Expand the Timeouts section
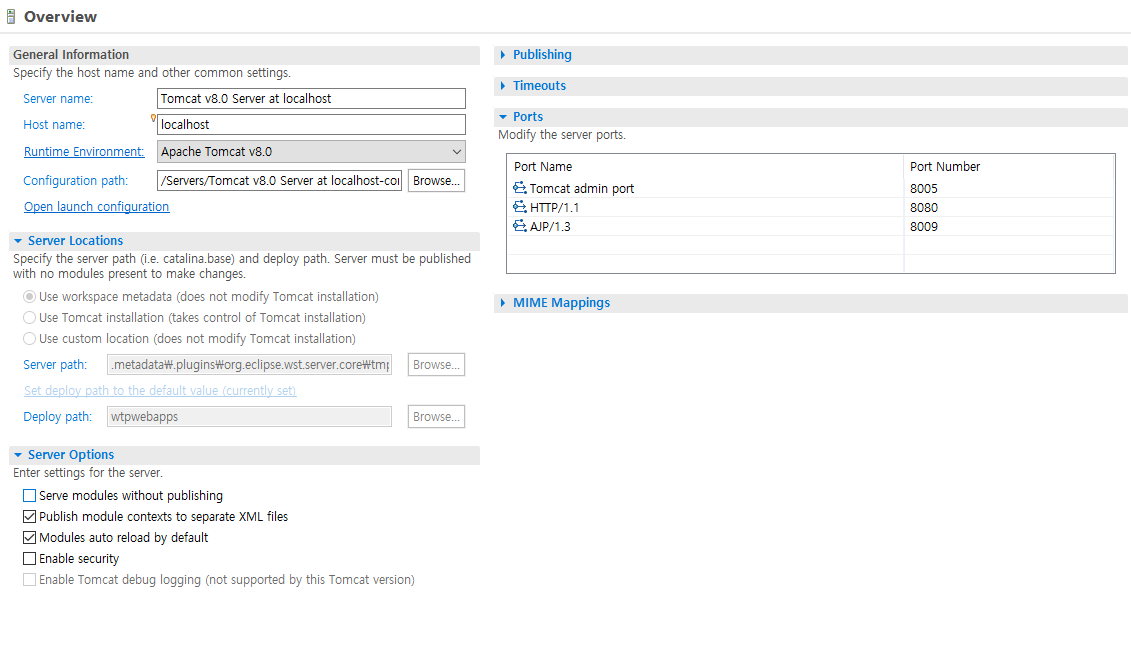This screenshot has width=1131, height=647. point(503,86)
